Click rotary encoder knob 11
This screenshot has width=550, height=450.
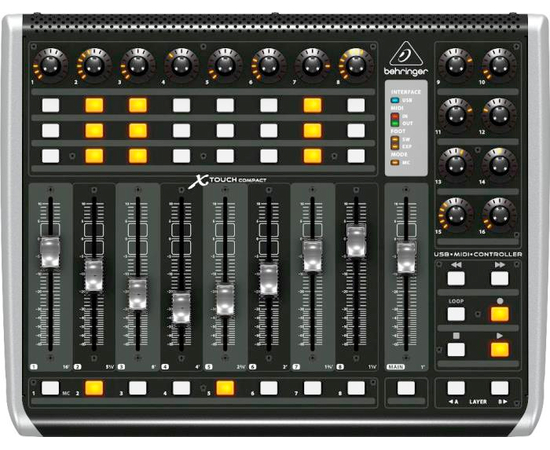(456, 115)
